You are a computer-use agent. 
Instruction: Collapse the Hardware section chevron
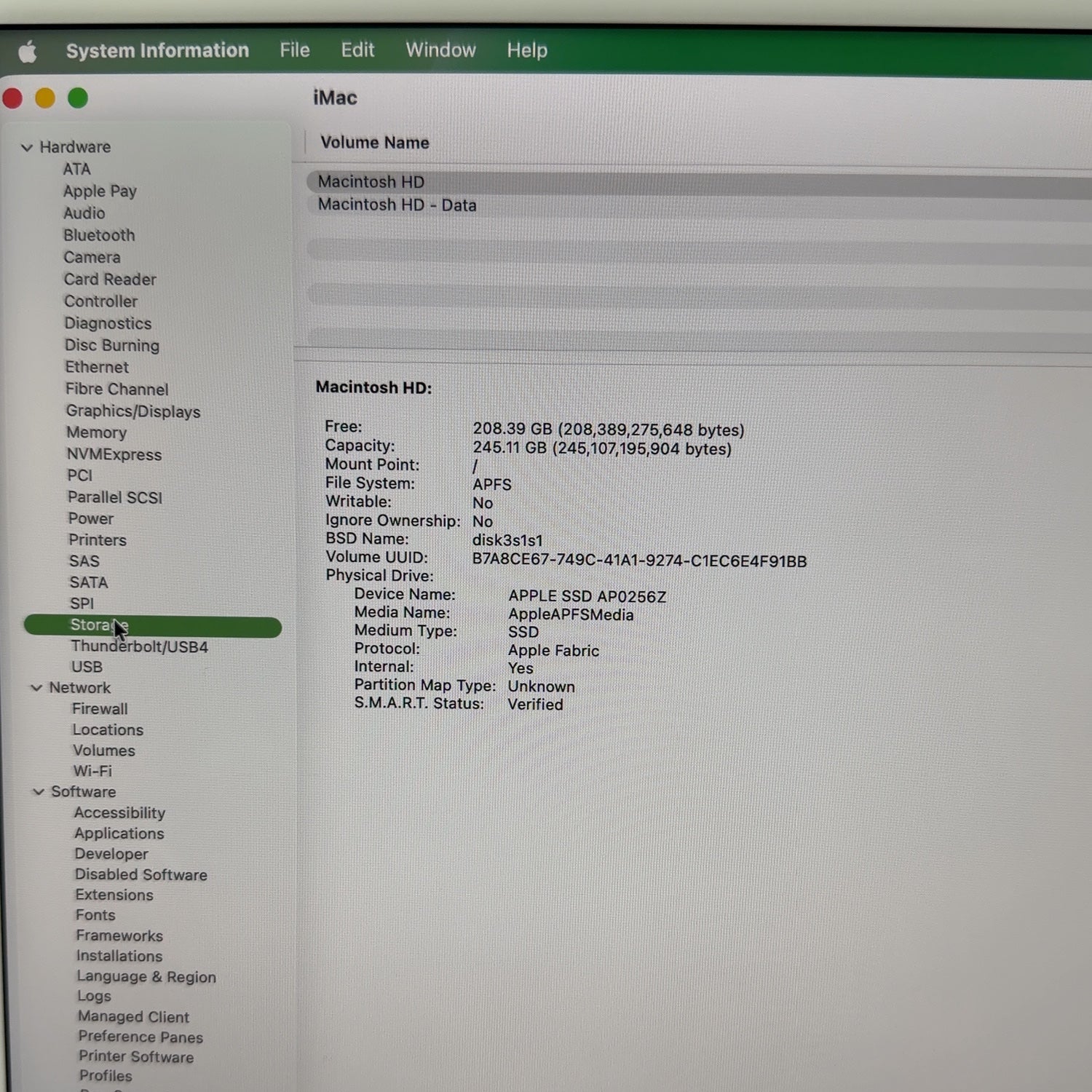[x=27, y=148]
